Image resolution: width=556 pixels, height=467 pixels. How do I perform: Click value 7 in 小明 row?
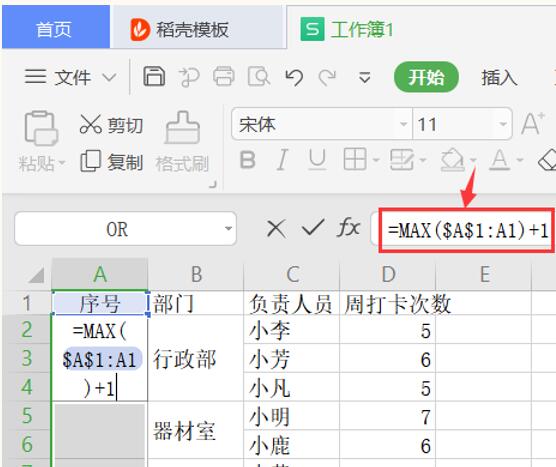click(388, 416)
